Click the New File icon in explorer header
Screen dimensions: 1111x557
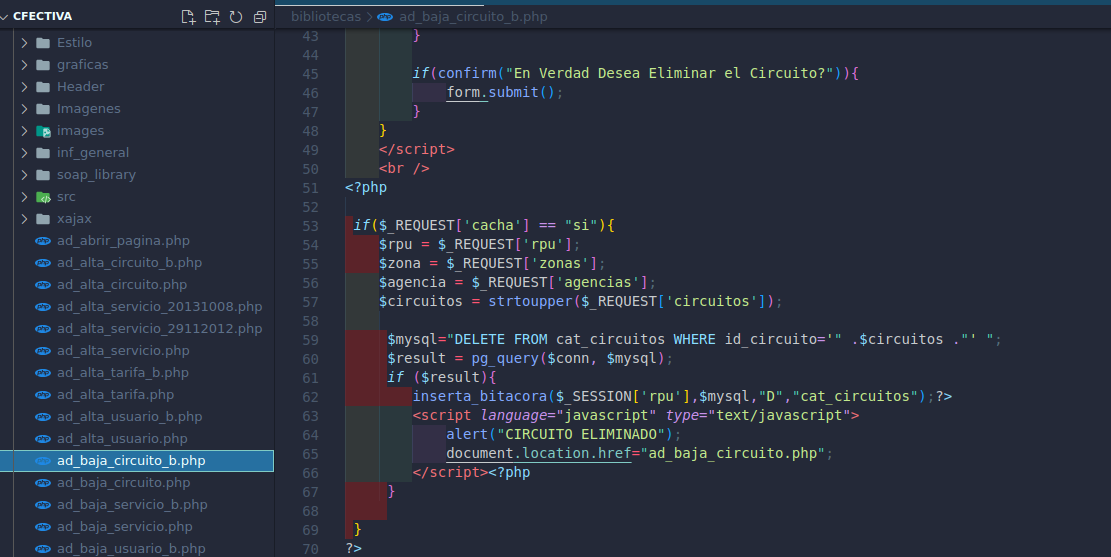point(188,16)
